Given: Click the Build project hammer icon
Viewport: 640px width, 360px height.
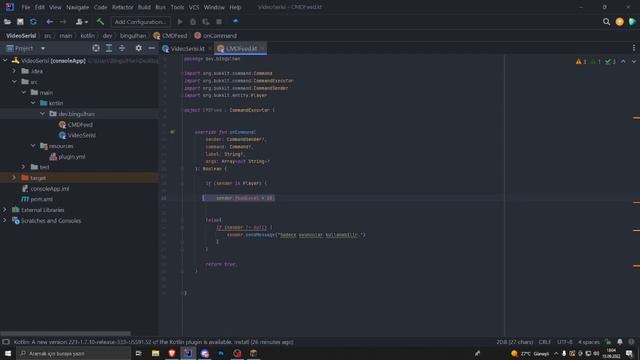Looking at the screenshot, I should pos(100,22).
